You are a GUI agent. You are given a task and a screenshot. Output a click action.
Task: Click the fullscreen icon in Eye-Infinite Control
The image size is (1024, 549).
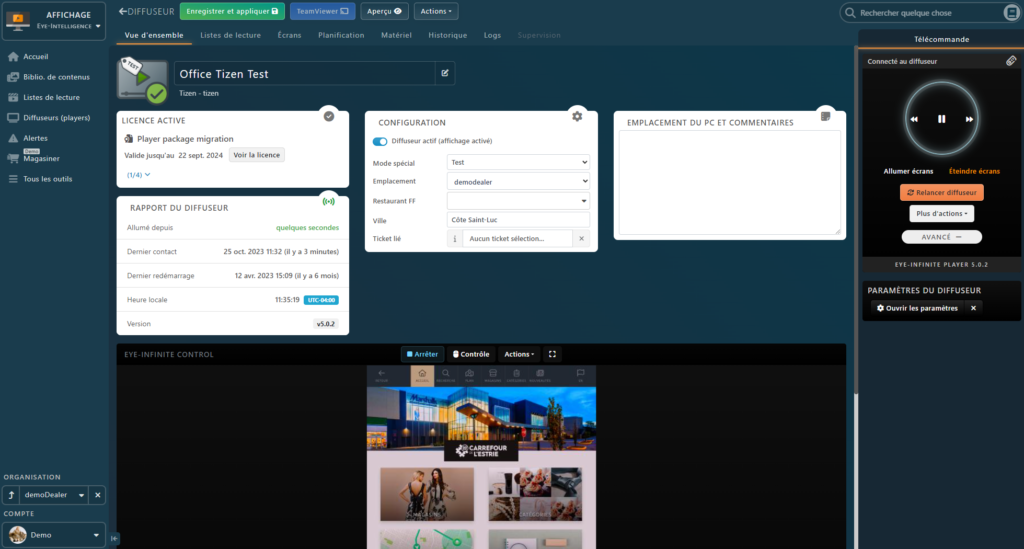click(553, 354)
